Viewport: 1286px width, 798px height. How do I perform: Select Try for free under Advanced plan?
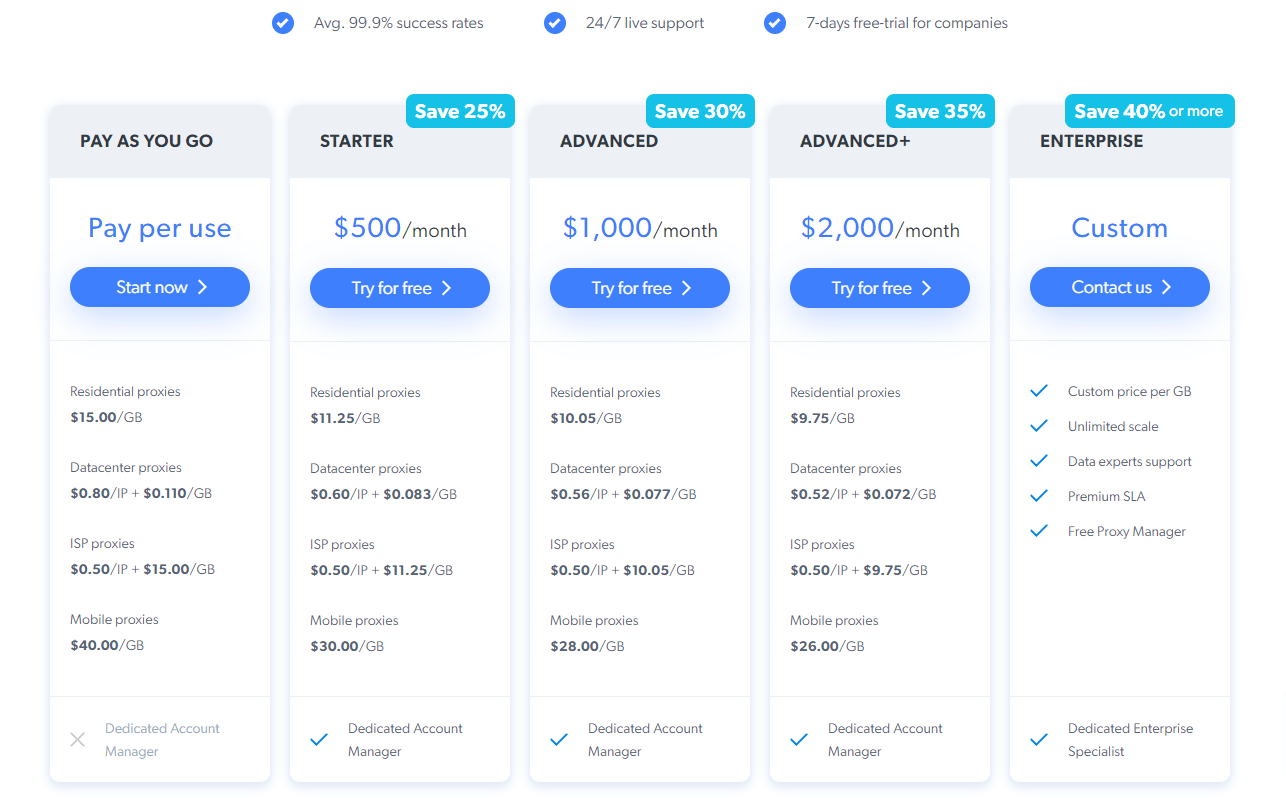(640, 288)
